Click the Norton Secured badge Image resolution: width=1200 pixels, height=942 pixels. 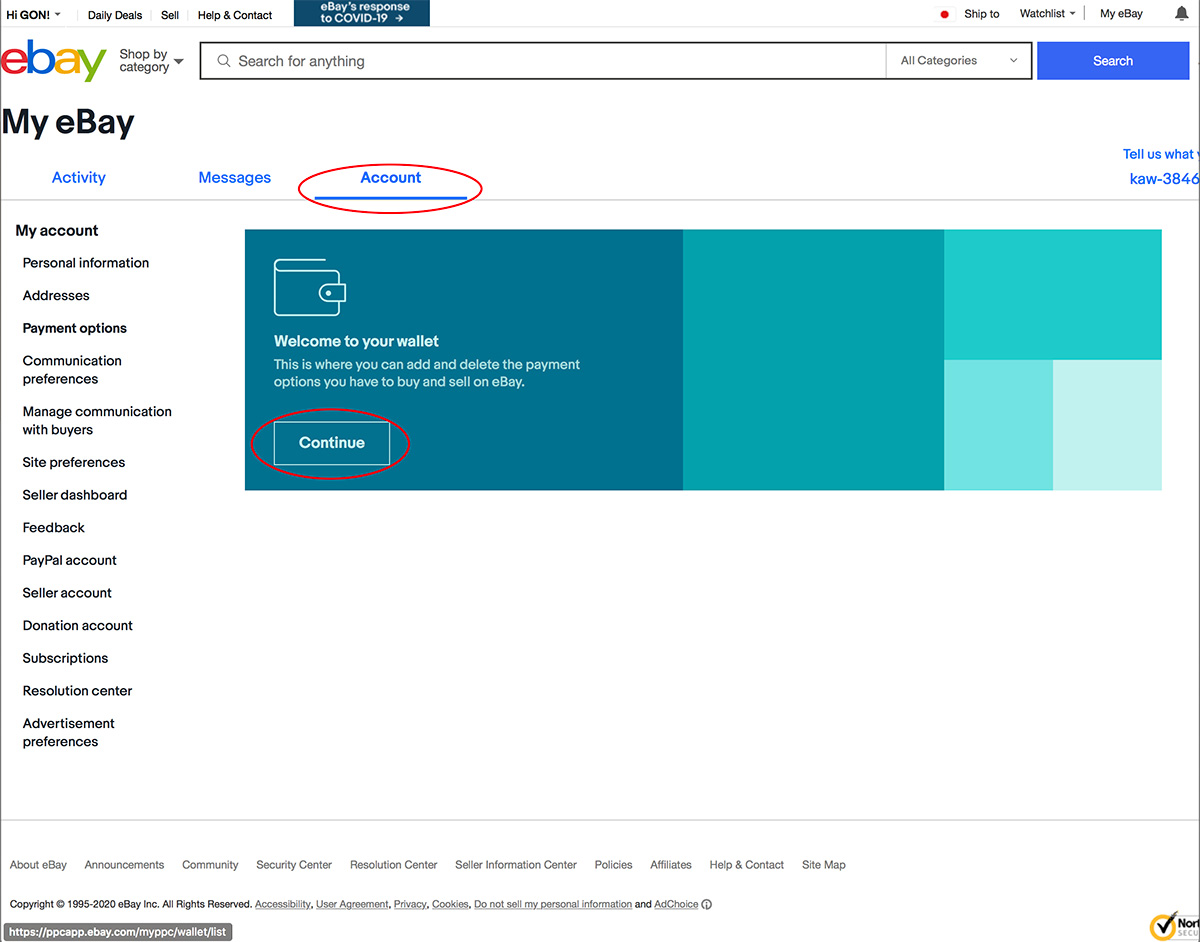click(1172, 924)
